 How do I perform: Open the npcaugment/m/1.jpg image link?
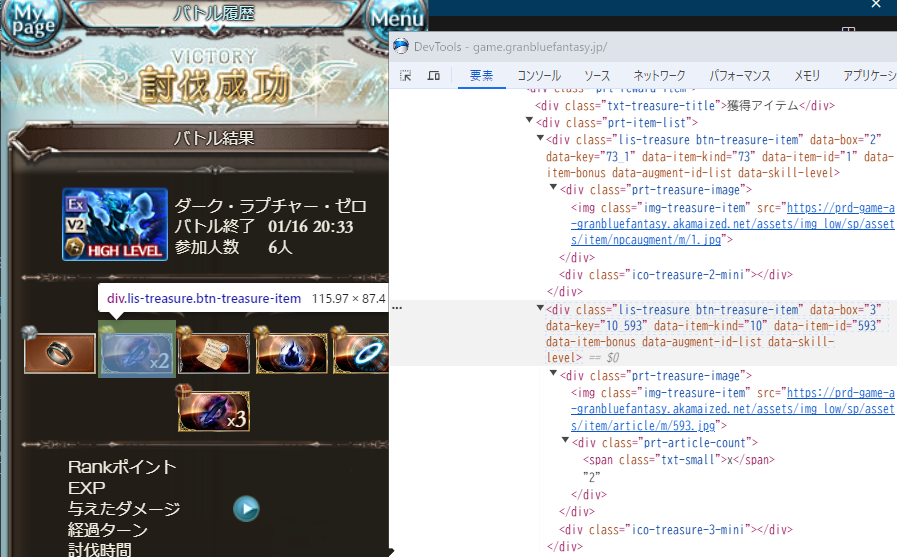click(732, 224)
